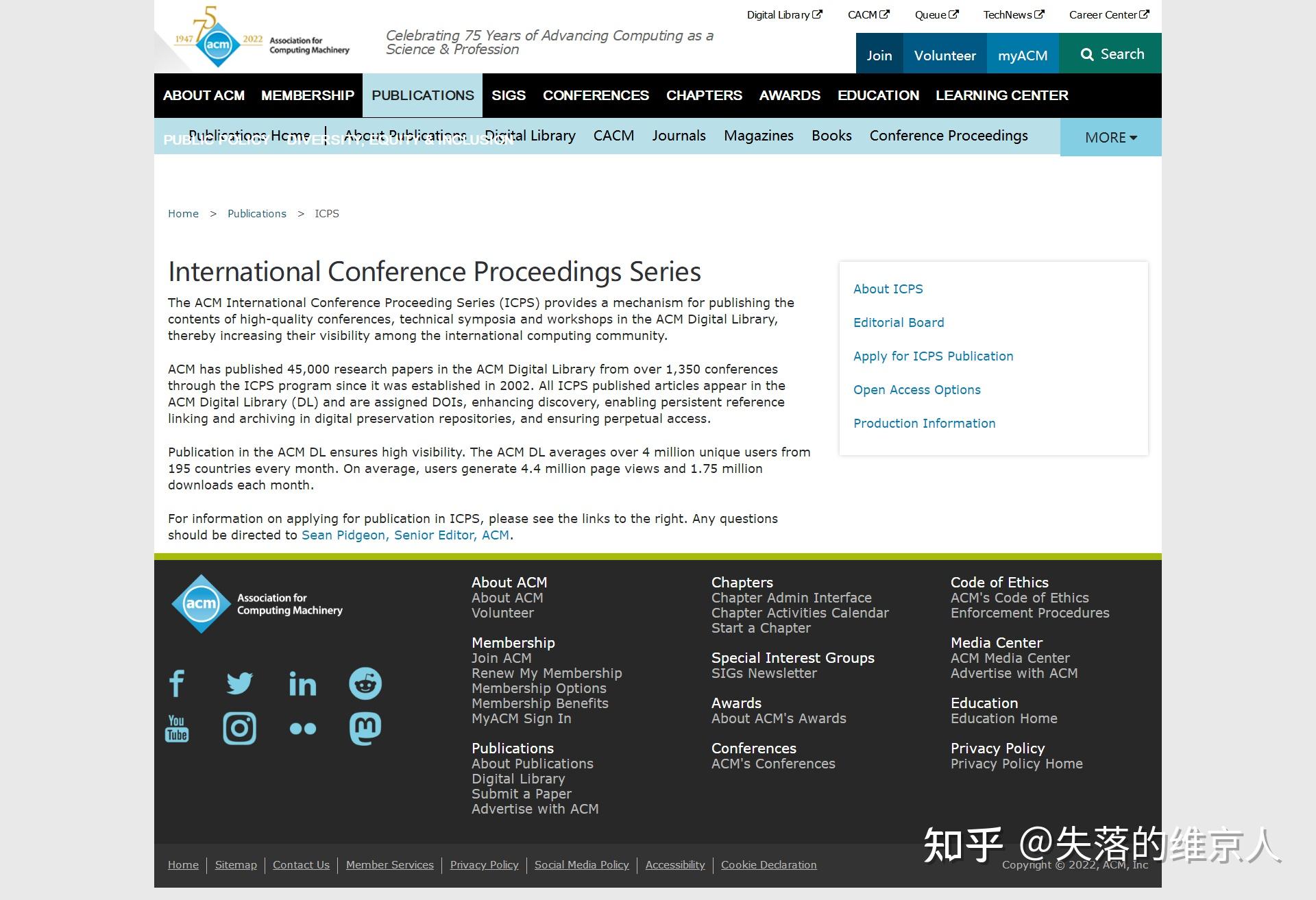The image size is (1316, 900).
Task: Click the Twitter bird icon in footer
Action: [x=239, y=683]
